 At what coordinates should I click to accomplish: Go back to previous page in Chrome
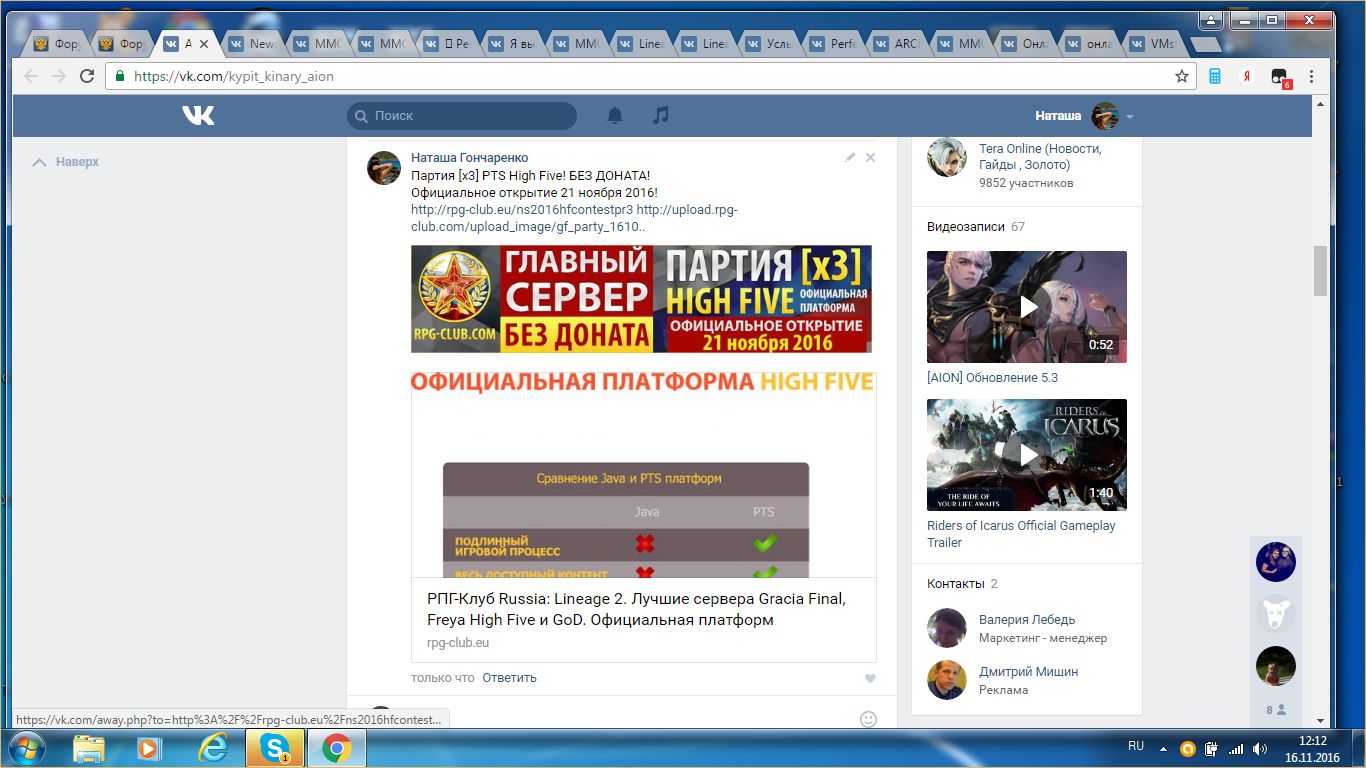[31, 76]
